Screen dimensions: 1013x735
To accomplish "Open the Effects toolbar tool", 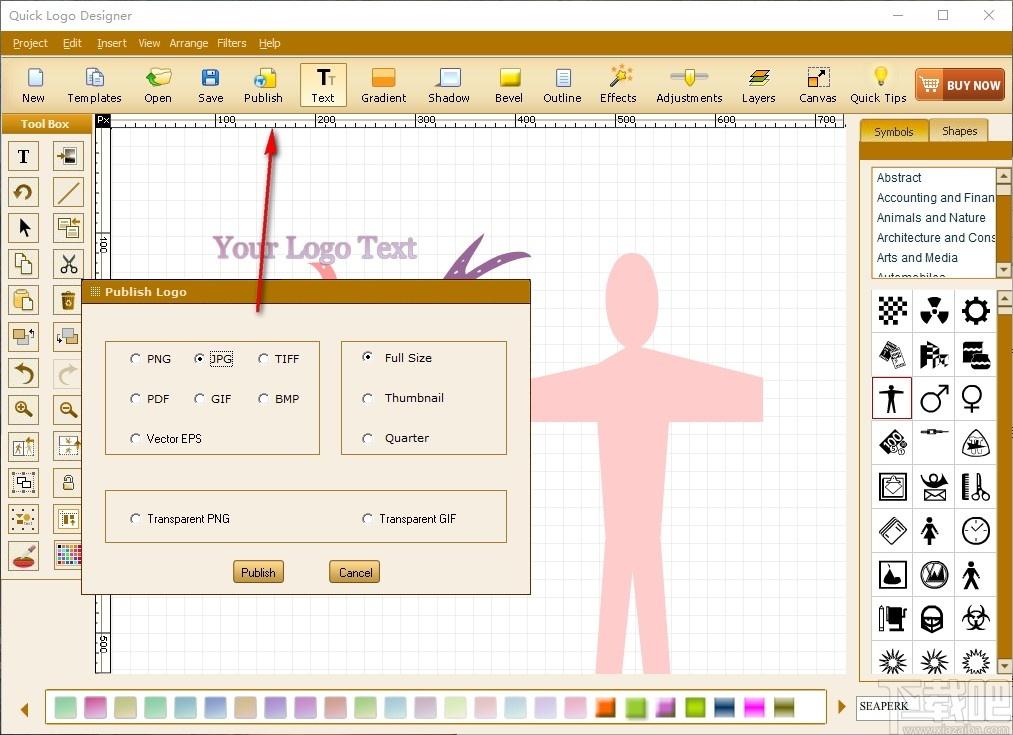I will click(x=618, y=85).
